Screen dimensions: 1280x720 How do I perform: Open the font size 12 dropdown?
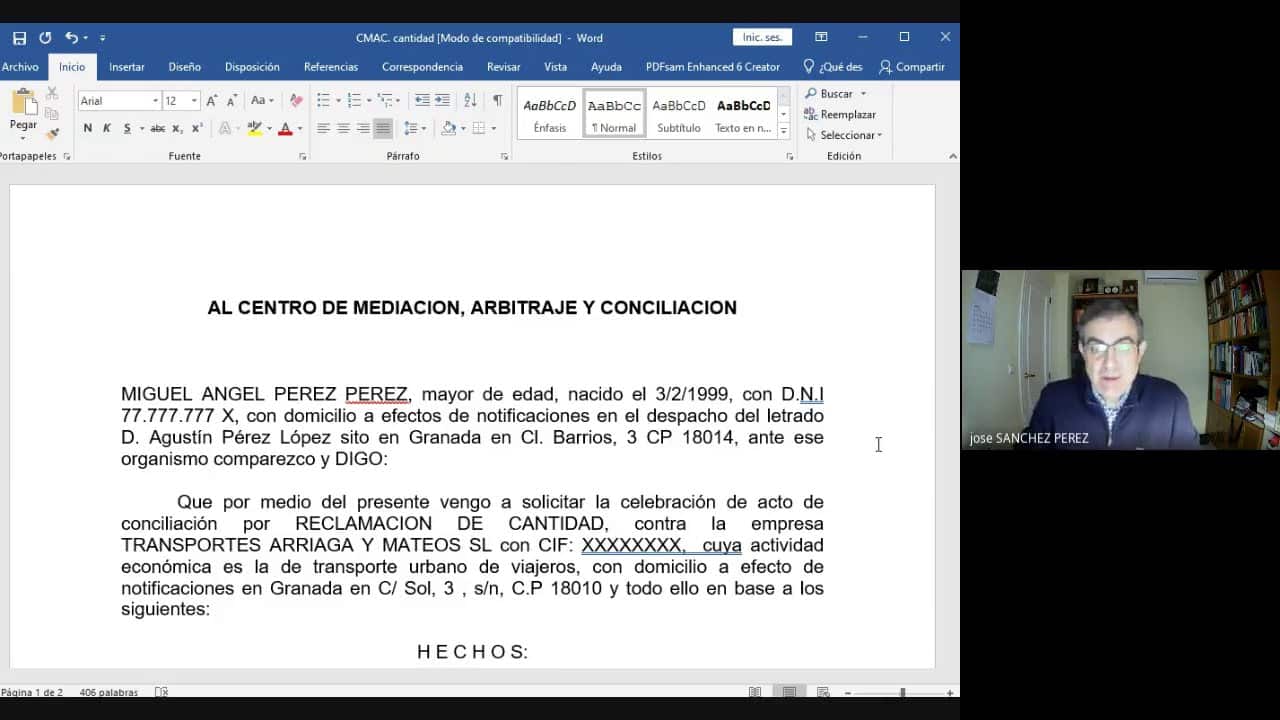194,101
